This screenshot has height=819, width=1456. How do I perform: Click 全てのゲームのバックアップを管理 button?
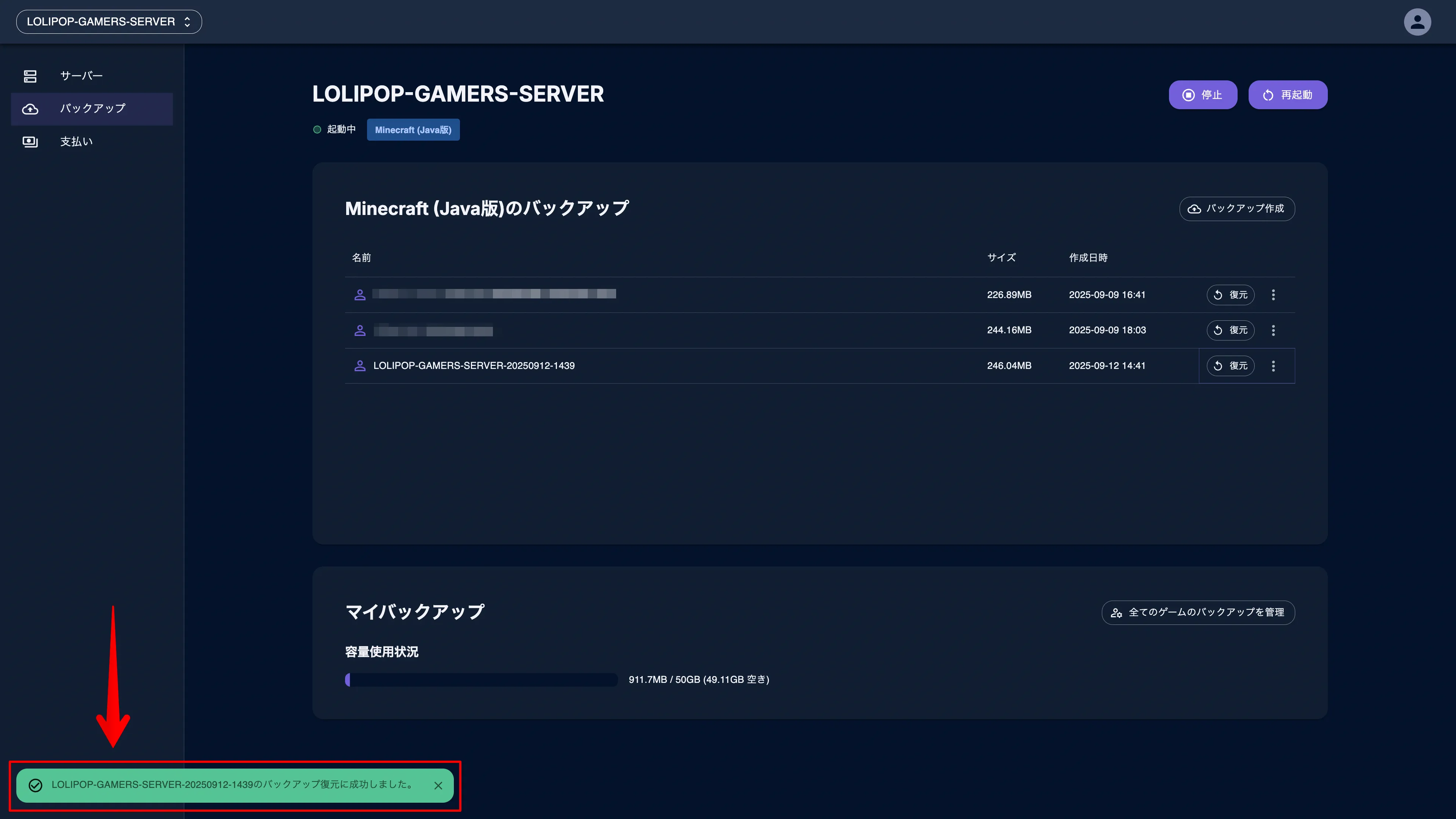tap(1198, 612)
